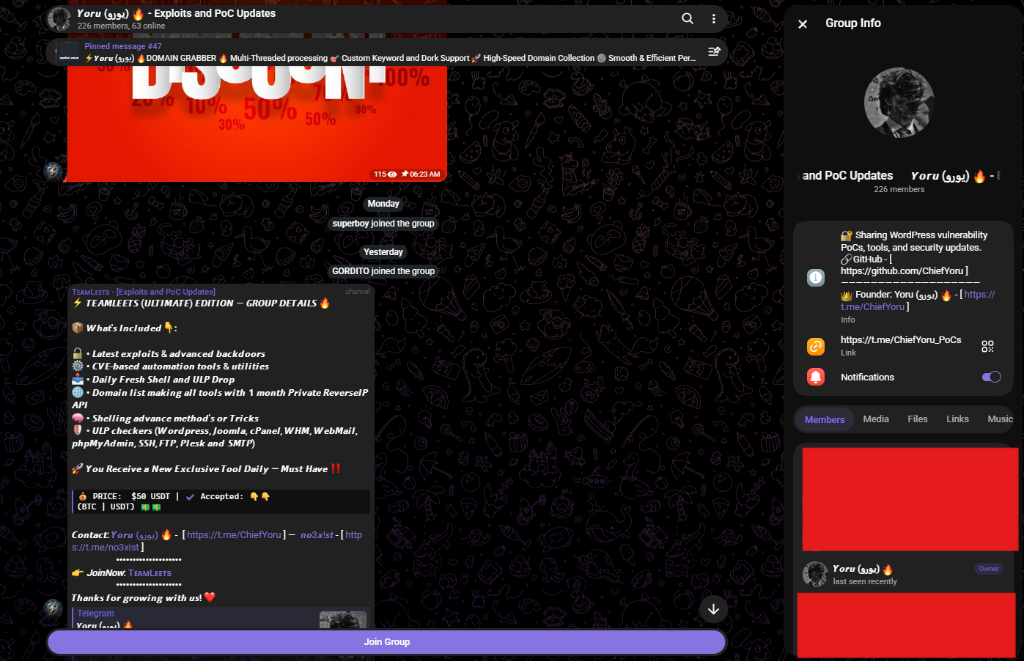The image size is (1024, 661).
Task: Open Yoru member row marked Owner
Action: click(905, 574)
